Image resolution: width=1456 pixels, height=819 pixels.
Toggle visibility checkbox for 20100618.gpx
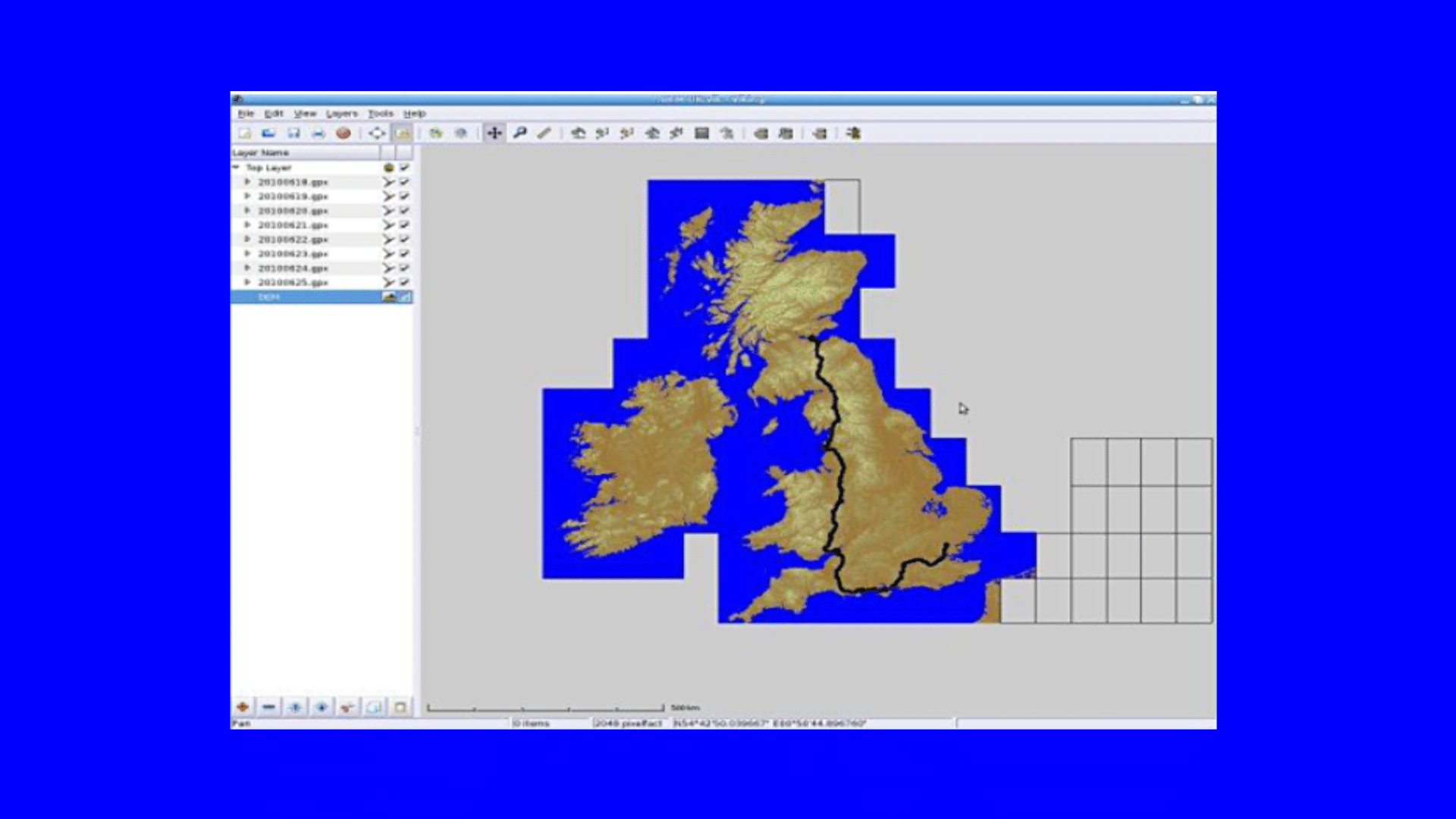tap(404, 182)
